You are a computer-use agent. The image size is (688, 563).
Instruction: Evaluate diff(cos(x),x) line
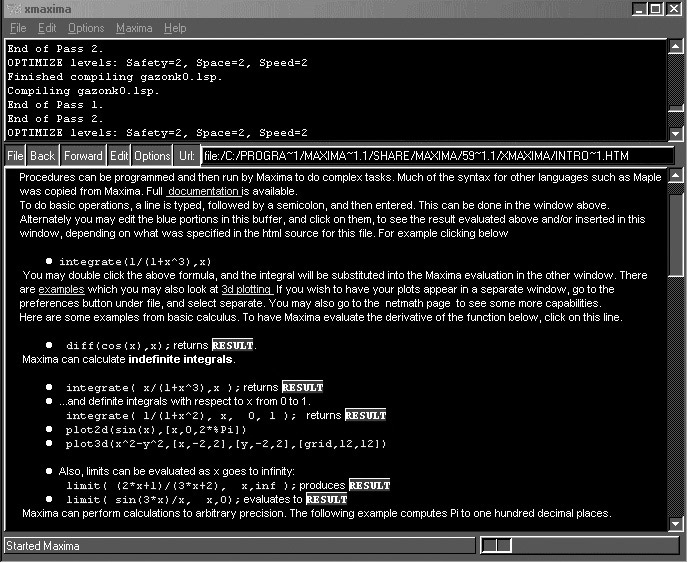pos(118,346)
